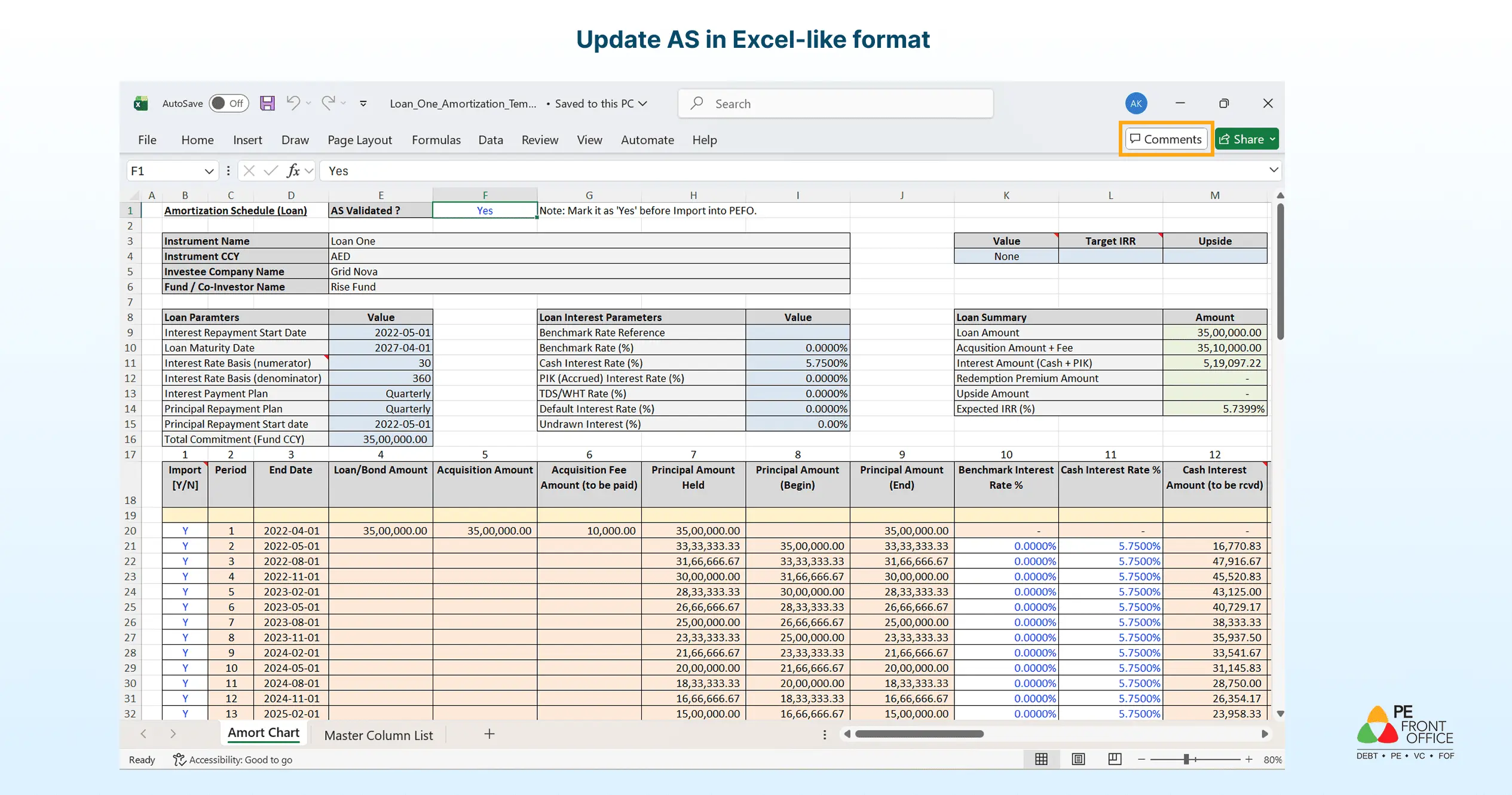Toggle the AutoSave switch
Viewport: 1512px width, 795px height.
[229, 103]
